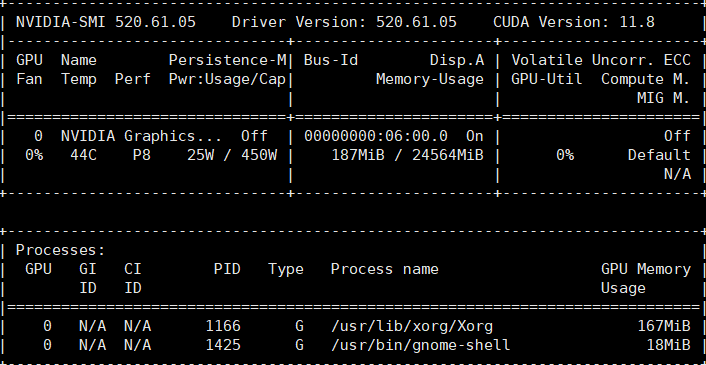The width and height of the screenshot is (706, 365).
Task: Click the PID column header
Action: coord(227,269)
